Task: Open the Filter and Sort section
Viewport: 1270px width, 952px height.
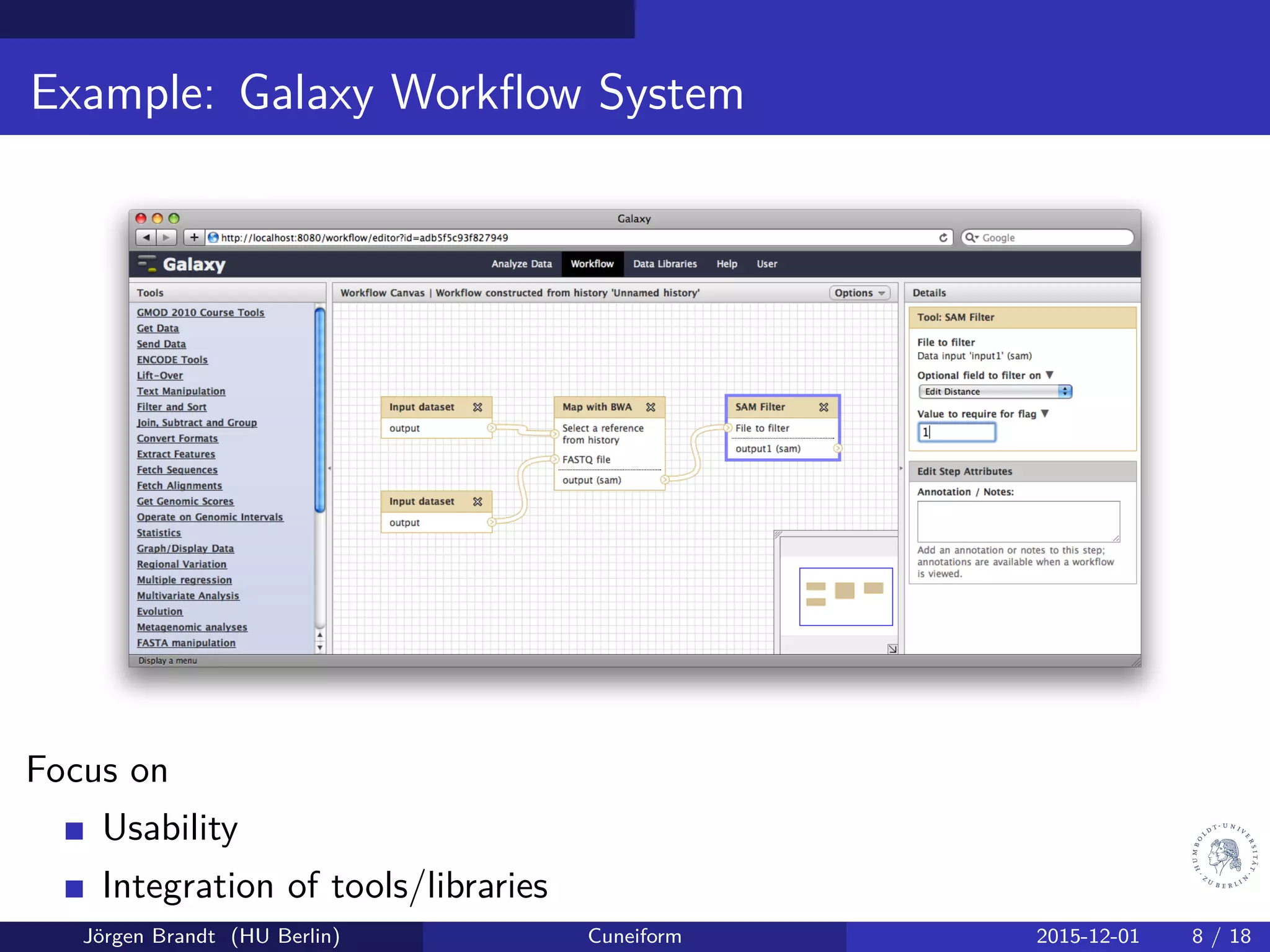Action: coord(172,407)
